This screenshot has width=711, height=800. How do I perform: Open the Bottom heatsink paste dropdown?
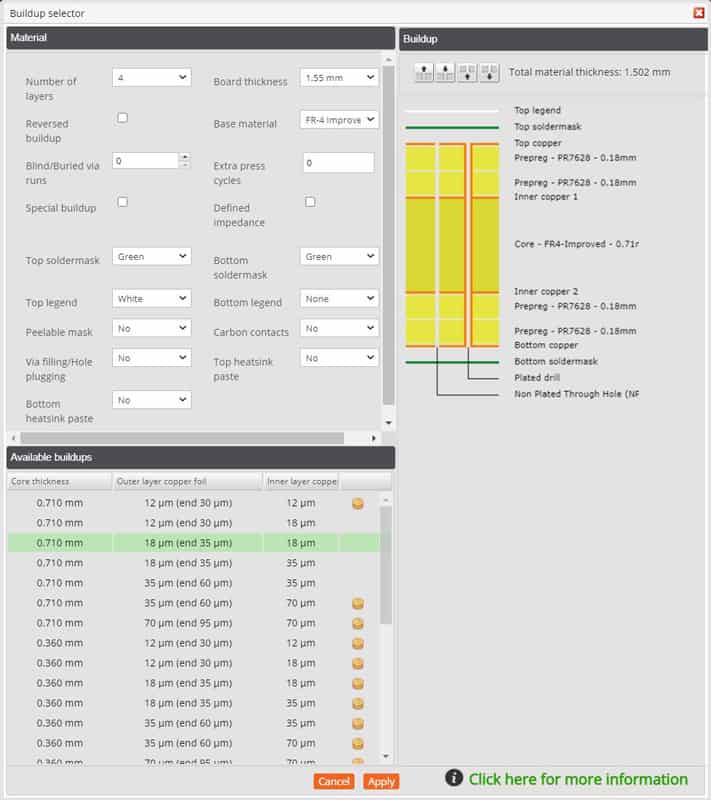pos(152,400)
